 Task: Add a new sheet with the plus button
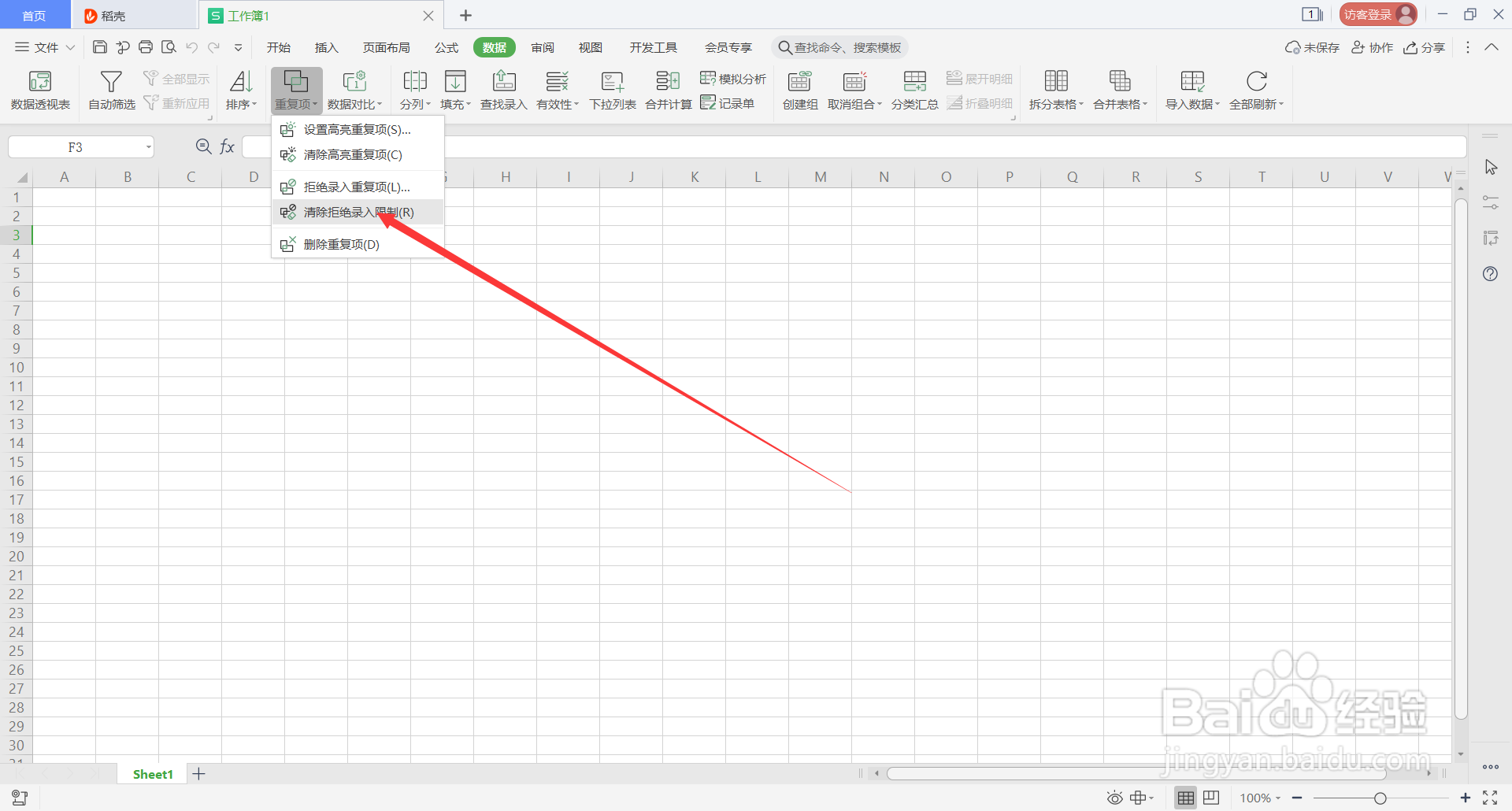198,774
